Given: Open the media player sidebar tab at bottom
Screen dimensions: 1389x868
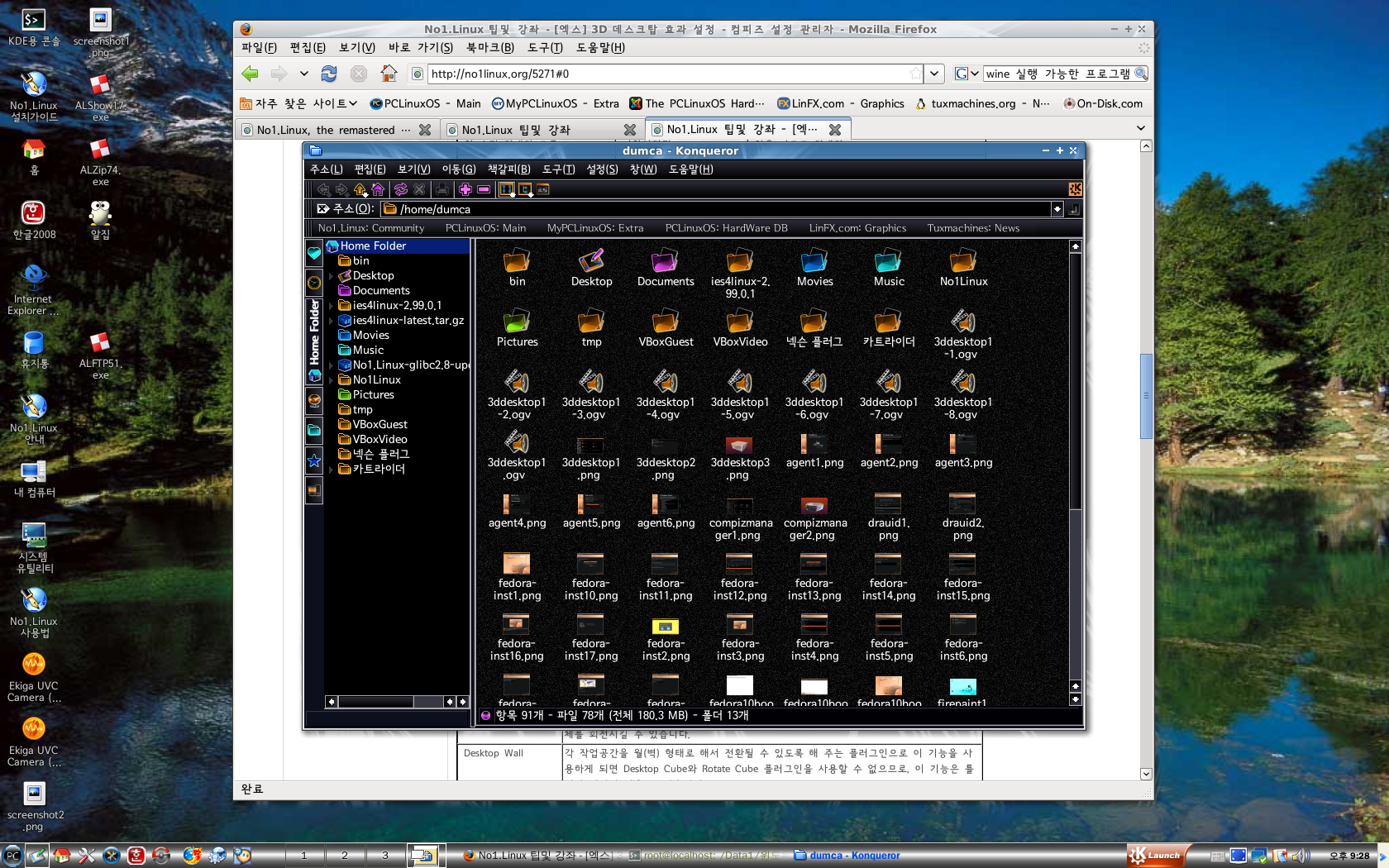Looking at the screenshot, I should point(314,490).
